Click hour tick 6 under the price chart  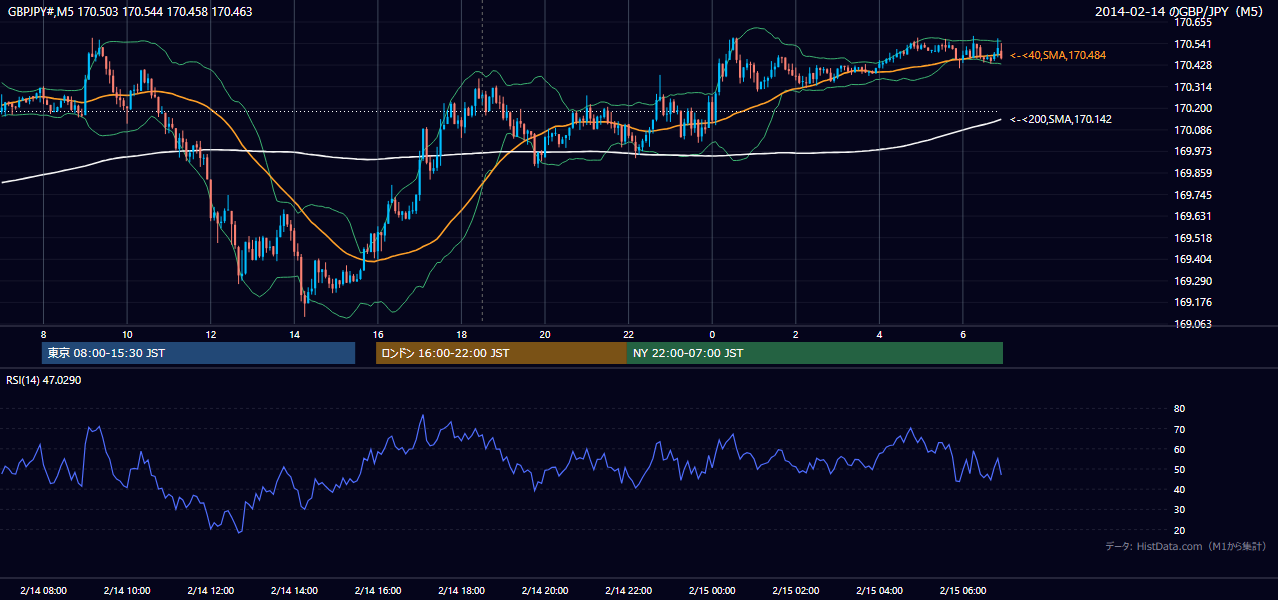point(962,334)
